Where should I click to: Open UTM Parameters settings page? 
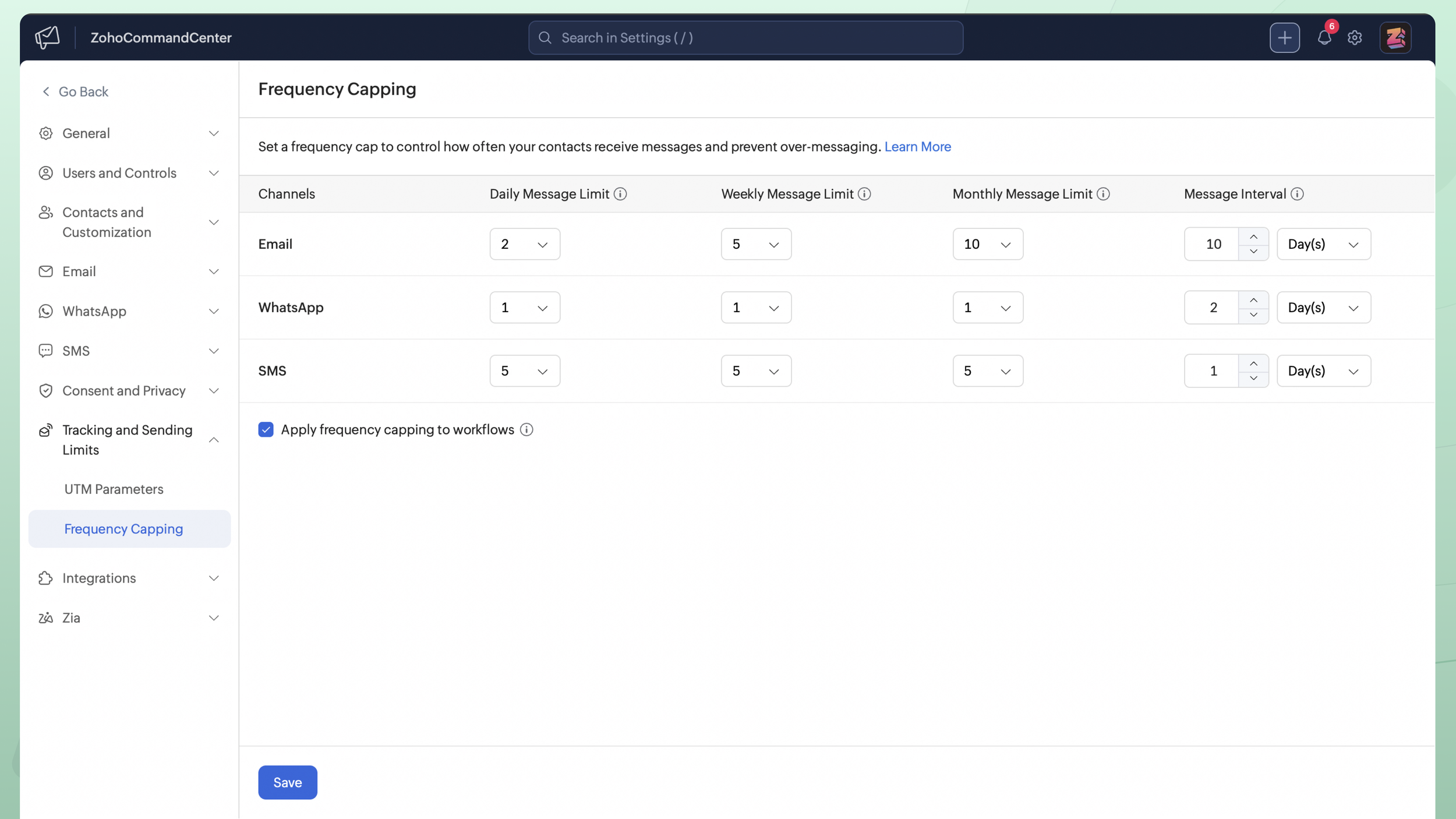[114, 489]
